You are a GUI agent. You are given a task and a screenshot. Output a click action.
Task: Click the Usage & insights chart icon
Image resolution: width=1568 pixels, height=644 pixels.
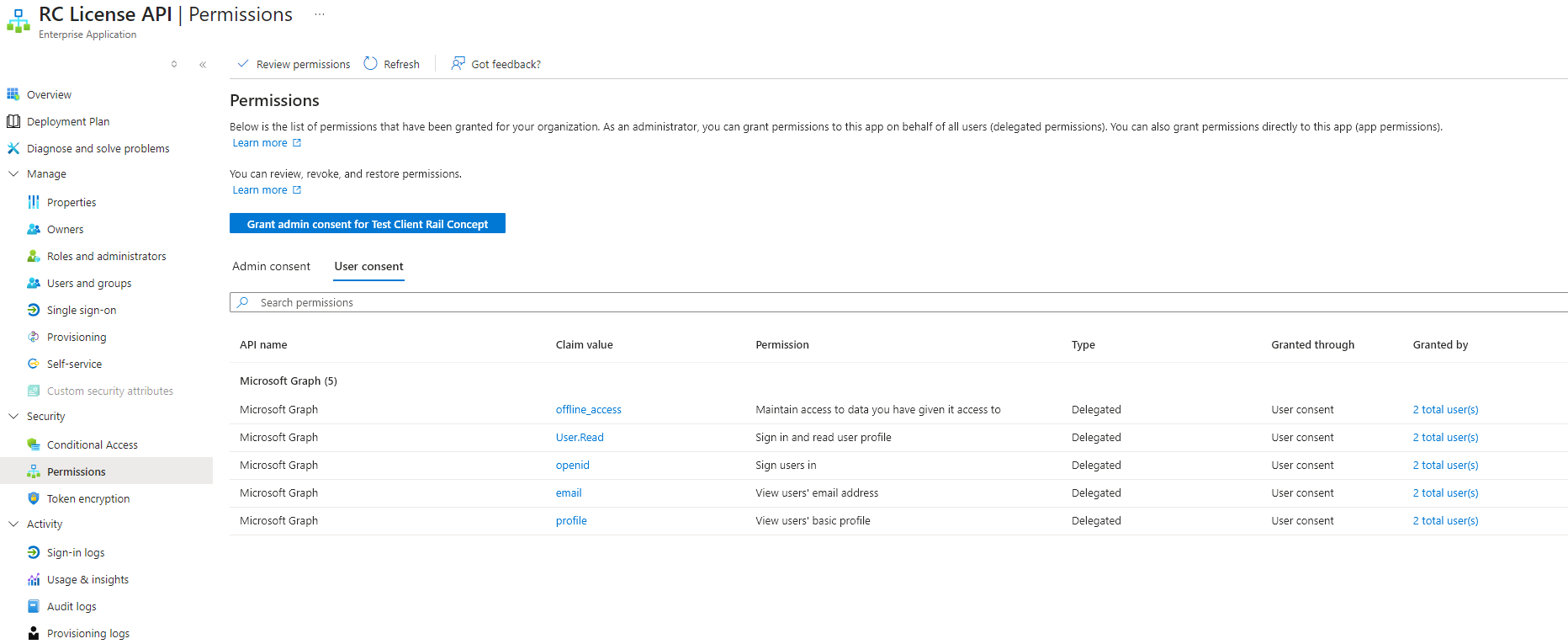(x=34, y=579)
